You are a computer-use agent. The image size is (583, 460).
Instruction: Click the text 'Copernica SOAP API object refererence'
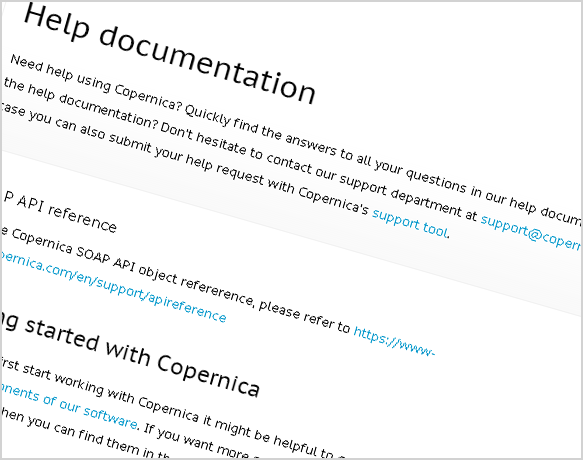pyautogui.click(x=132, y=267)
